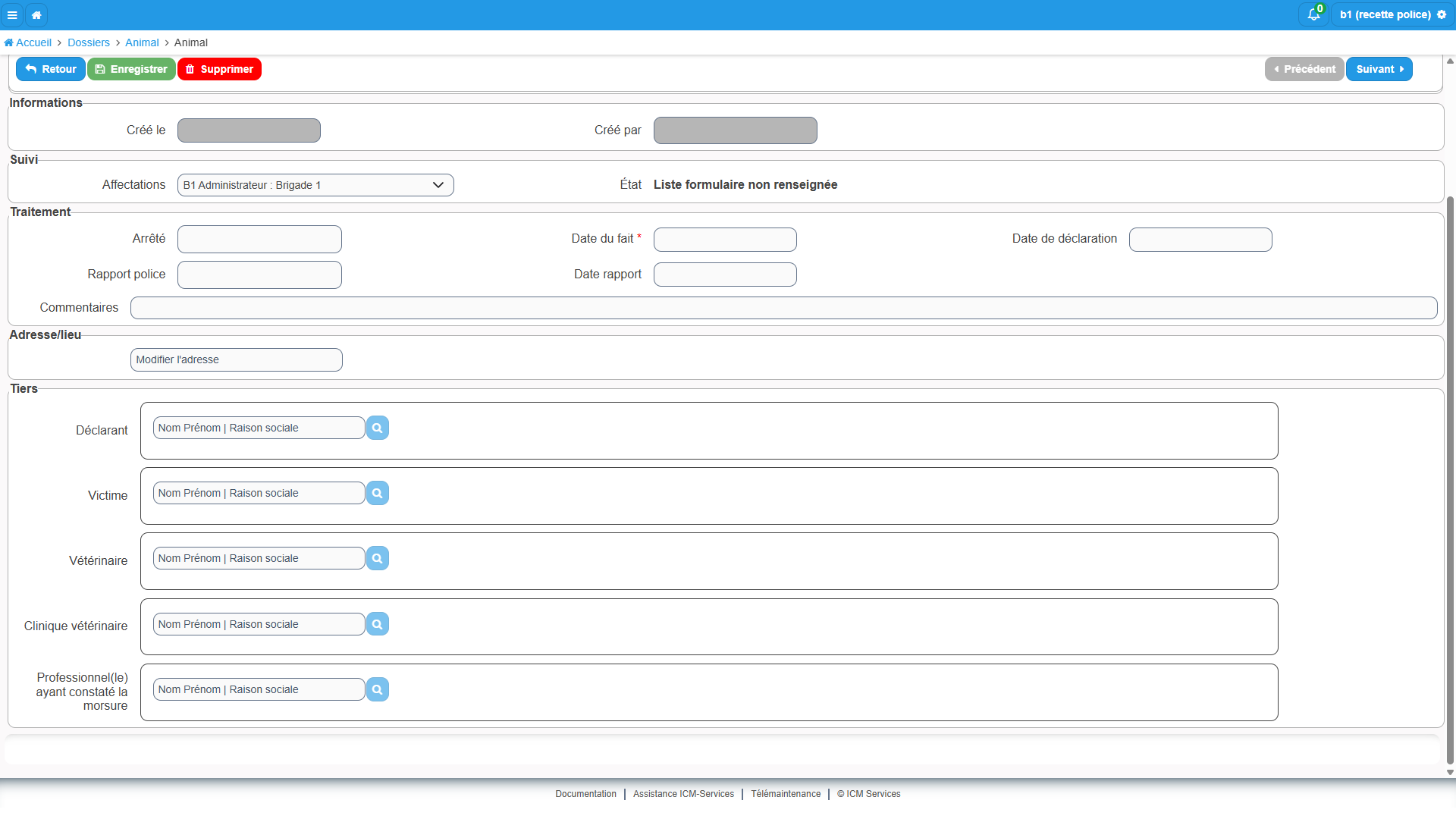This screenshot has height=819, width=1456.
Task: Focus the Arrêté input field
Action: [259, 239]
